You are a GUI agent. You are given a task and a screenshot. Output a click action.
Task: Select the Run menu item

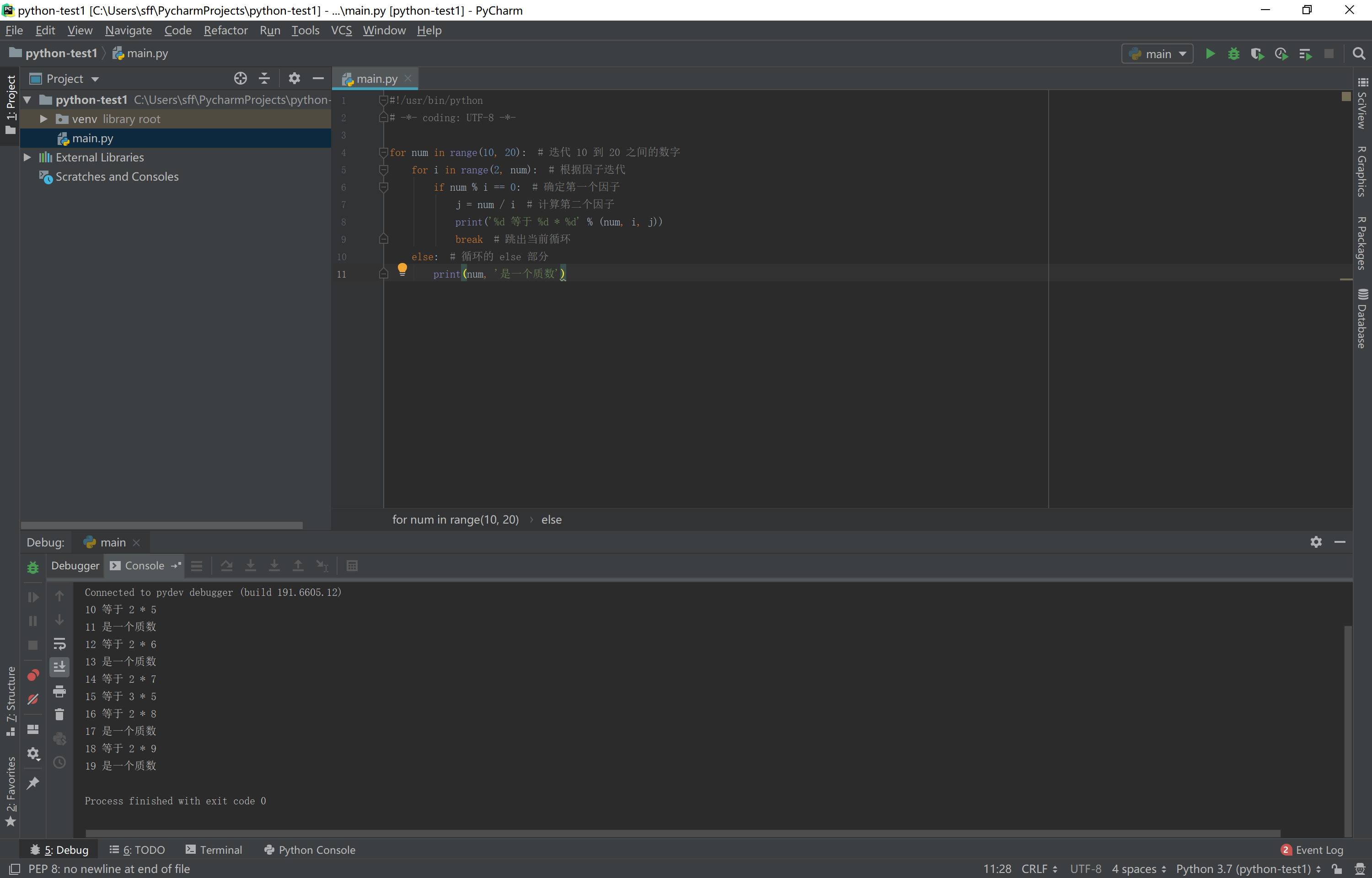pyautogui.click(x=270, y=30)
